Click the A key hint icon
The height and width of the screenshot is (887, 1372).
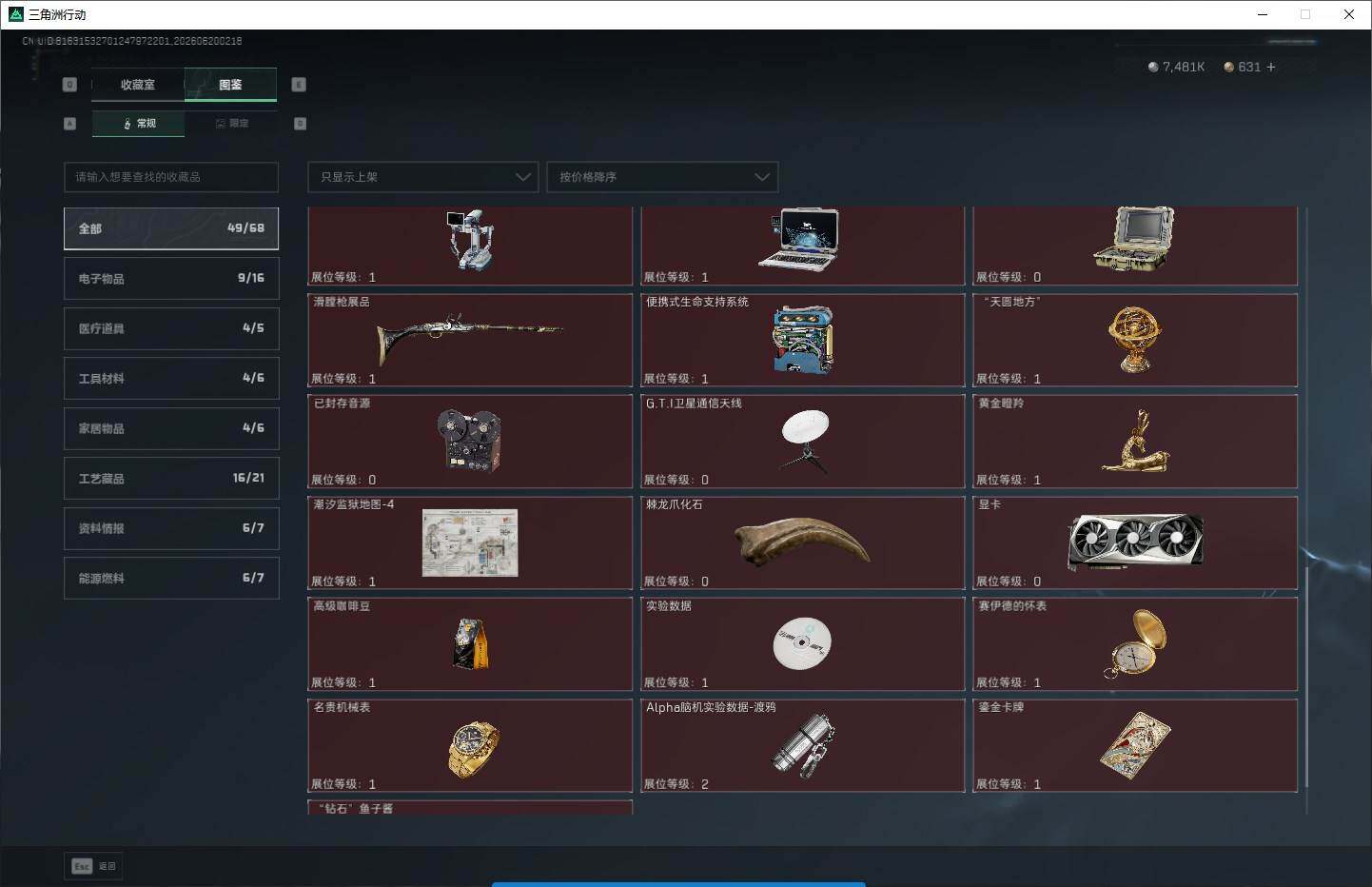69,124
